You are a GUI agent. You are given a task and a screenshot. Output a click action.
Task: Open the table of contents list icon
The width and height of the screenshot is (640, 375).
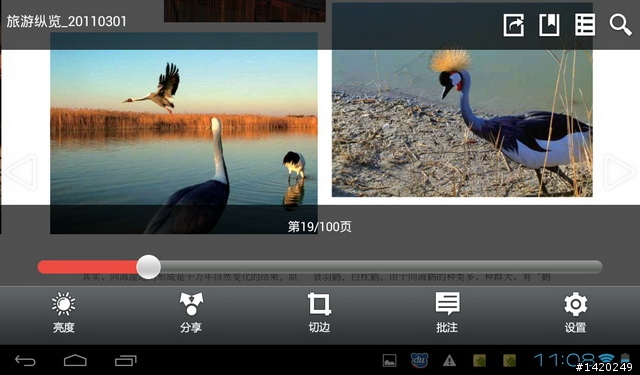[x=585, y=25]
